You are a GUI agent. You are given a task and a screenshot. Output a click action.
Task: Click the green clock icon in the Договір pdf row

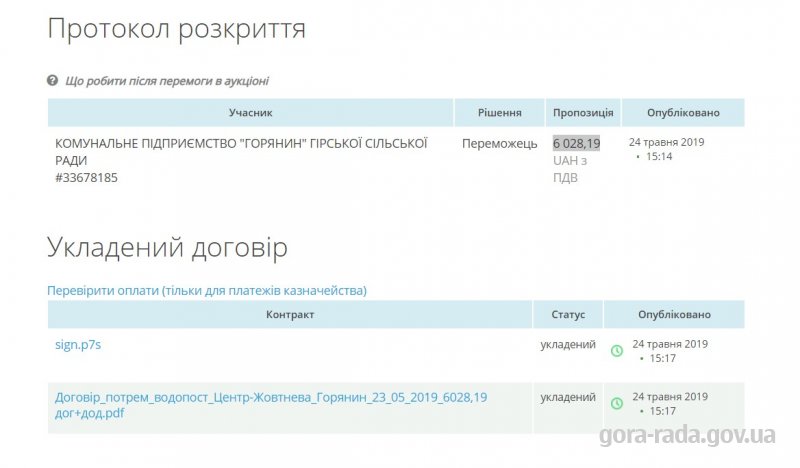point(617,403)
